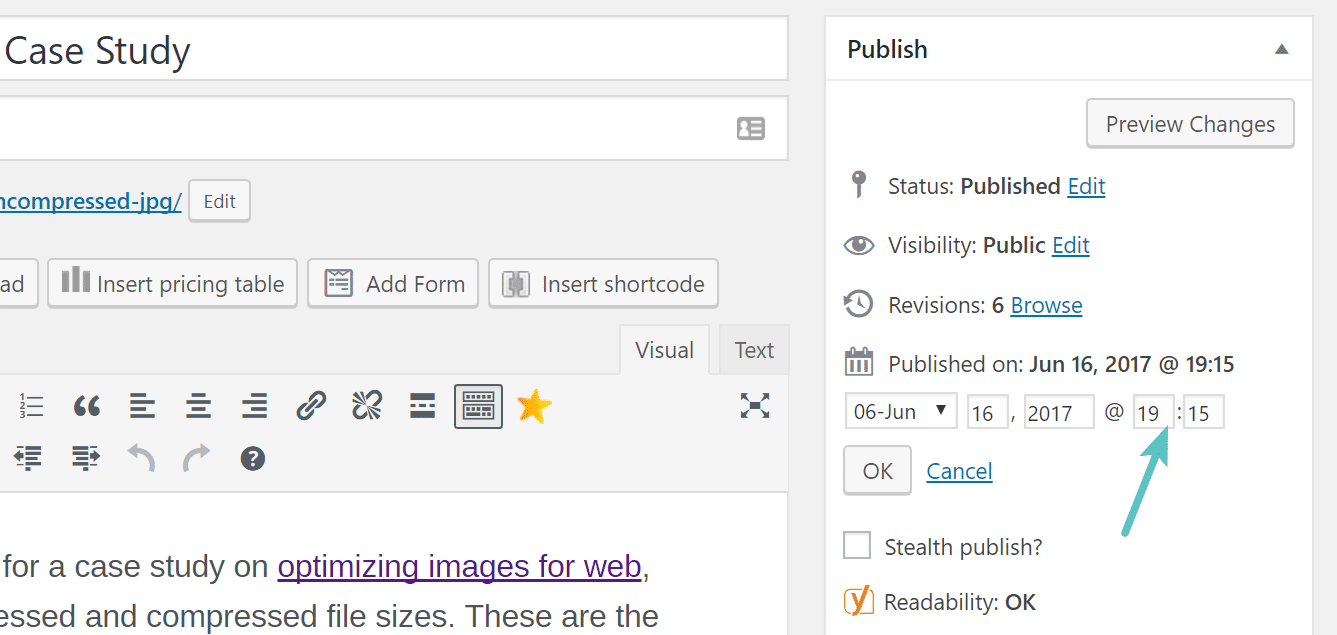Align text to the center

tap(198, 405)
